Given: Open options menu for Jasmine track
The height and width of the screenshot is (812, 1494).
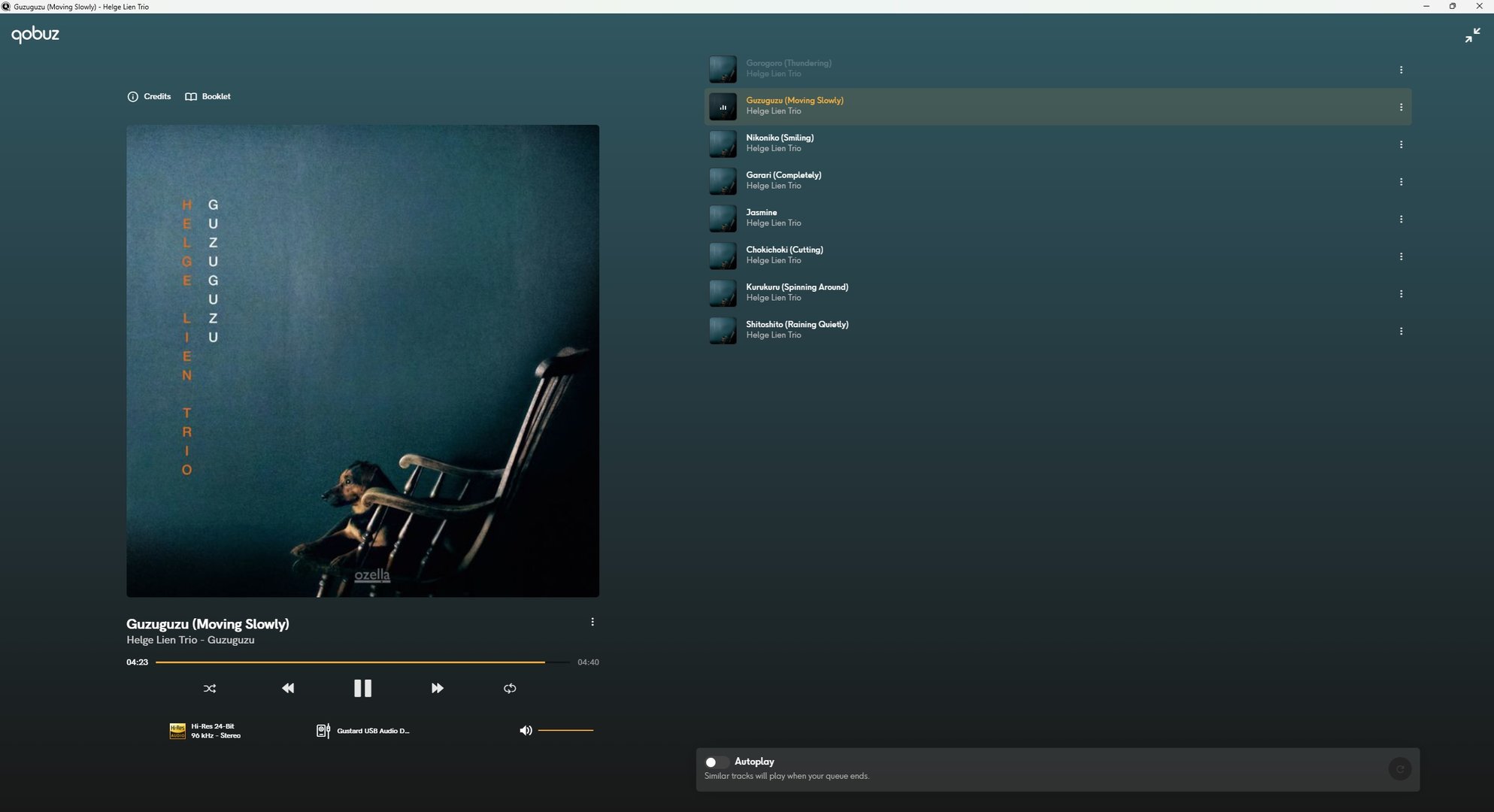Looking at the screenshot, I should [x=1401, y=219].
